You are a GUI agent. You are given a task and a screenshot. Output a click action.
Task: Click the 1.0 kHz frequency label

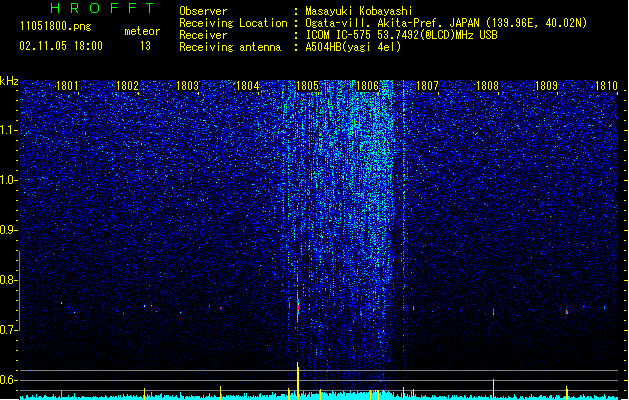[9, 180]
